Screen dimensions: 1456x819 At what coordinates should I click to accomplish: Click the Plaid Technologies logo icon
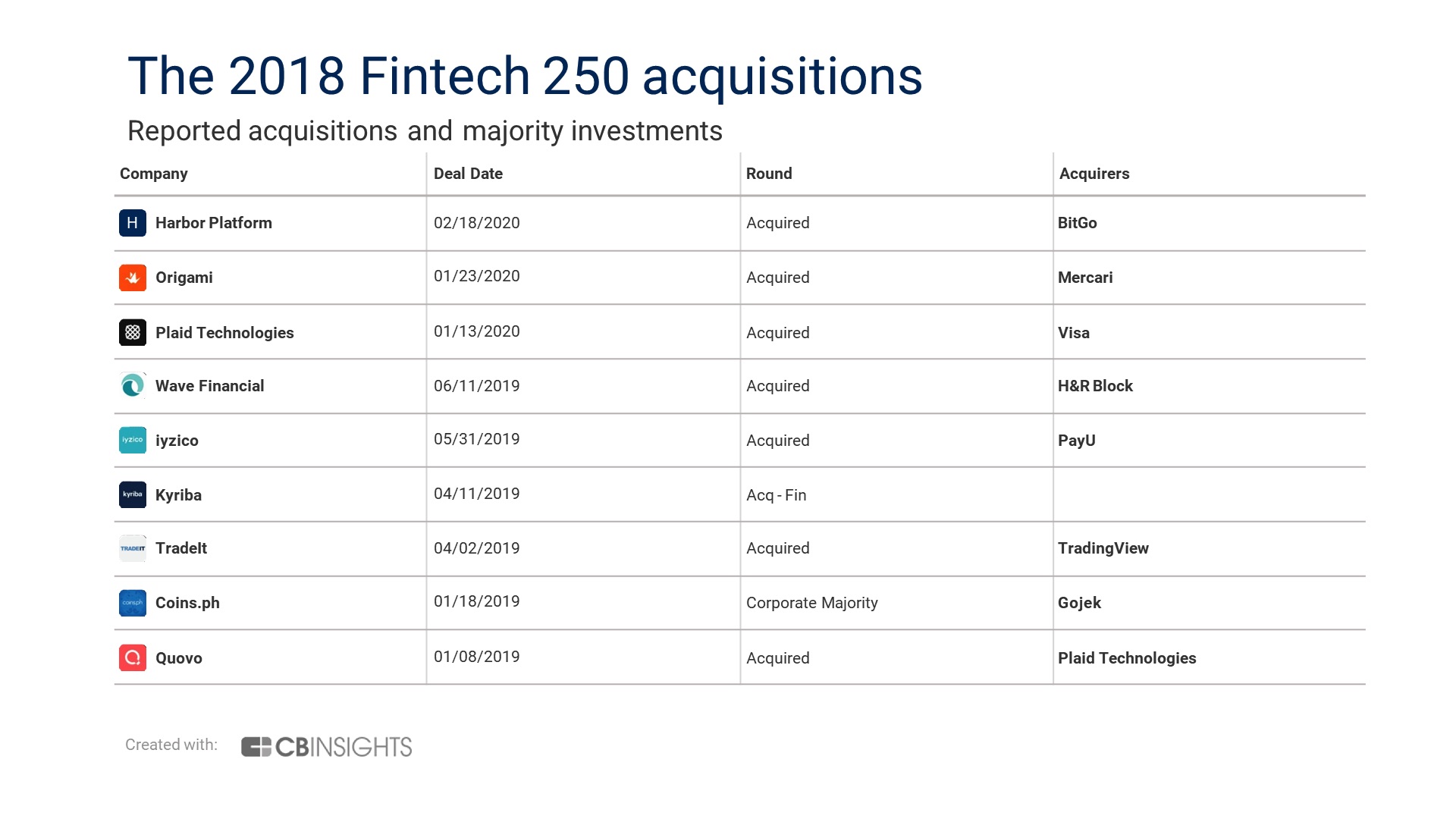[133, 332]
